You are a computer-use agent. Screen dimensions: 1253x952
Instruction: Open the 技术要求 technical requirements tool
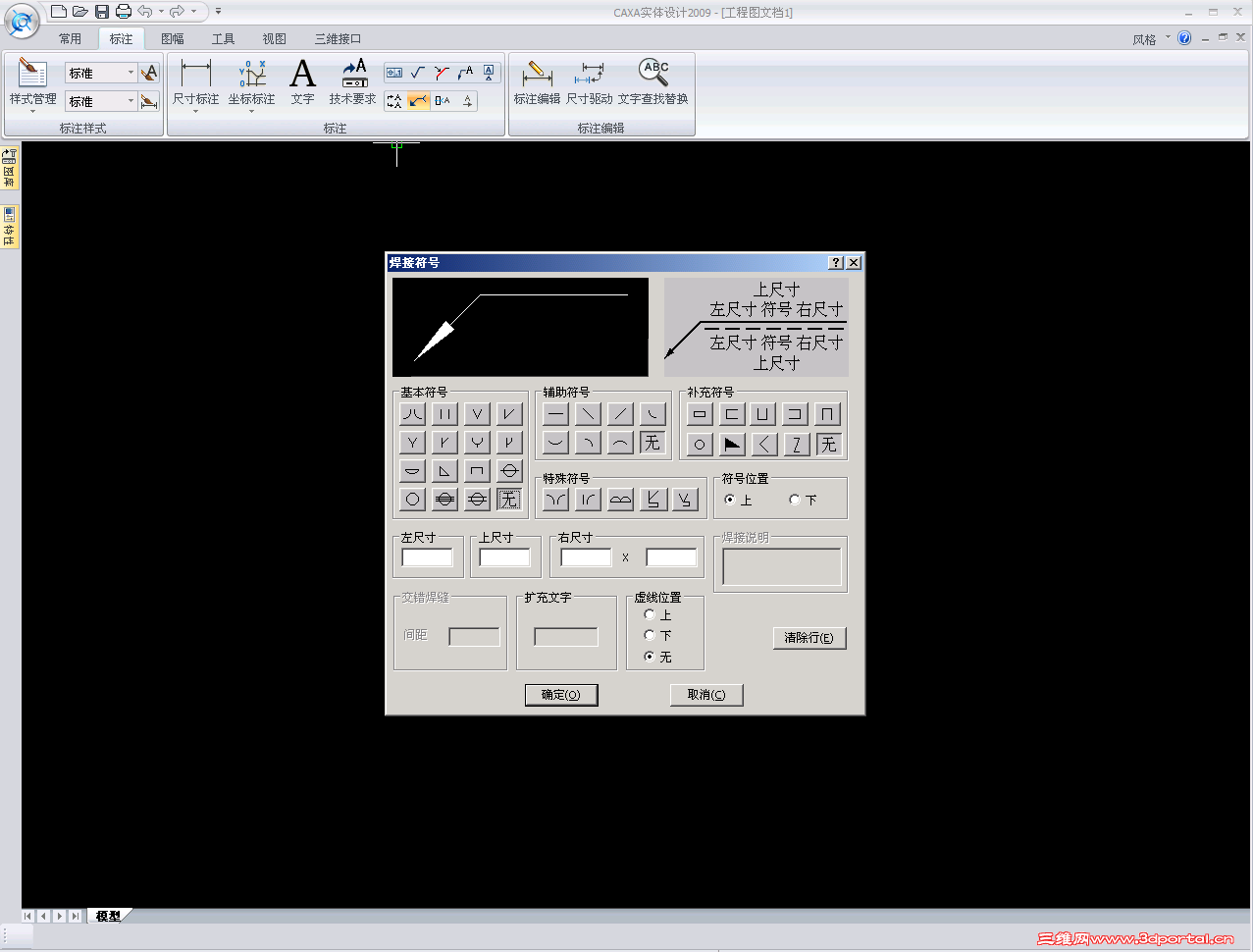point(352,80)
